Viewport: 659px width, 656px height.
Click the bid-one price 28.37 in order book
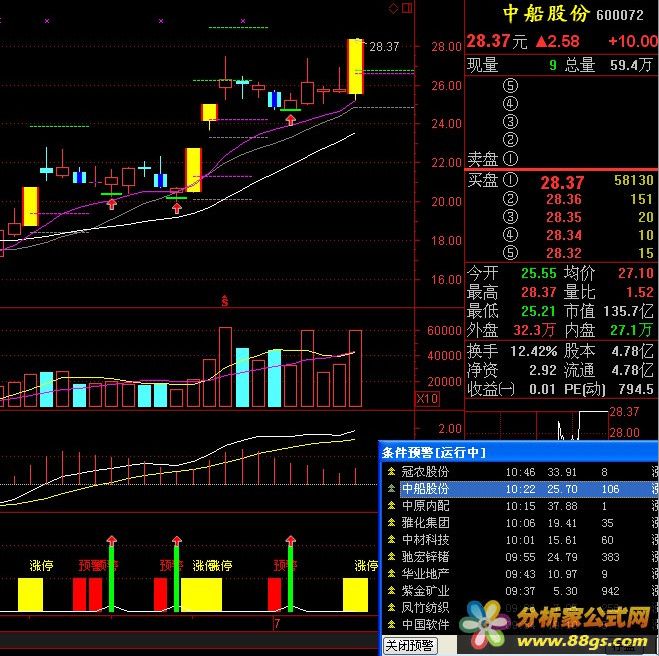(562, 183)
